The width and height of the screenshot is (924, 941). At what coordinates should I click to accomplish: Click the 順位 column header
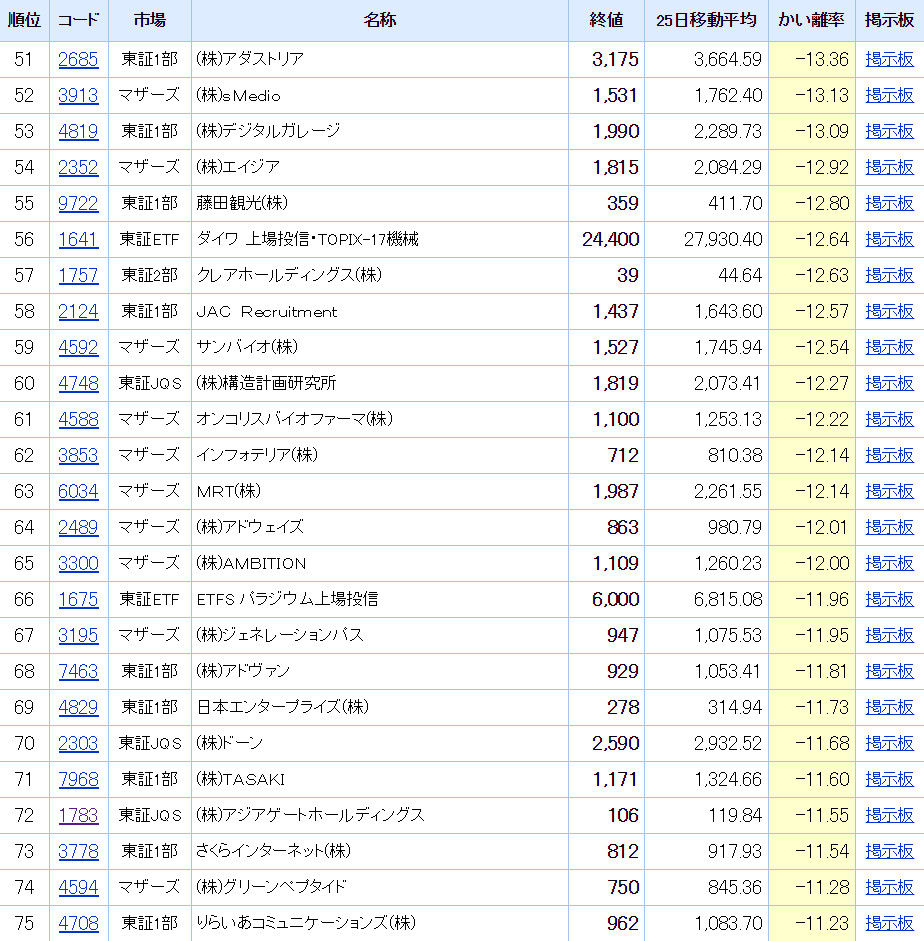[x=24, y=20]
